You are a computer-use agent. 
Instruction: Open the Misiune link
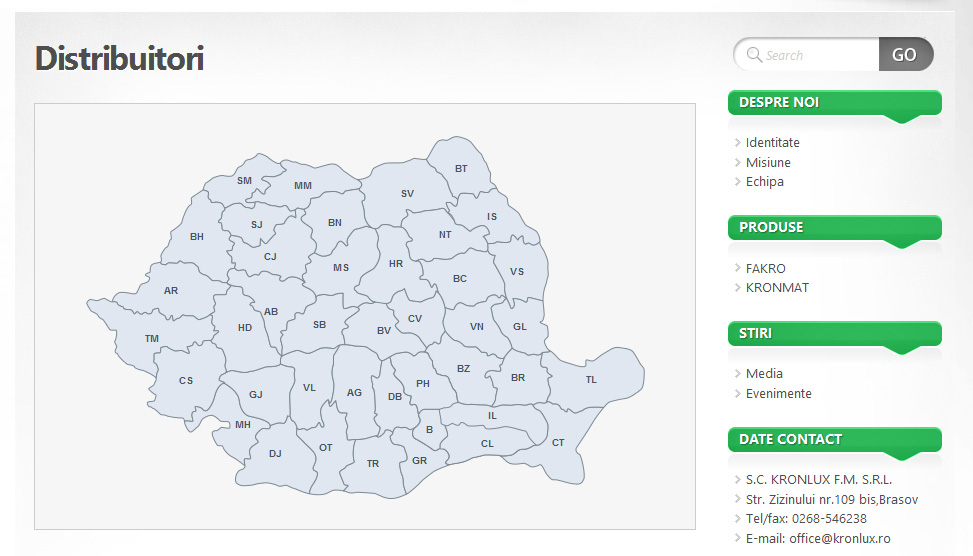(768, 163)
